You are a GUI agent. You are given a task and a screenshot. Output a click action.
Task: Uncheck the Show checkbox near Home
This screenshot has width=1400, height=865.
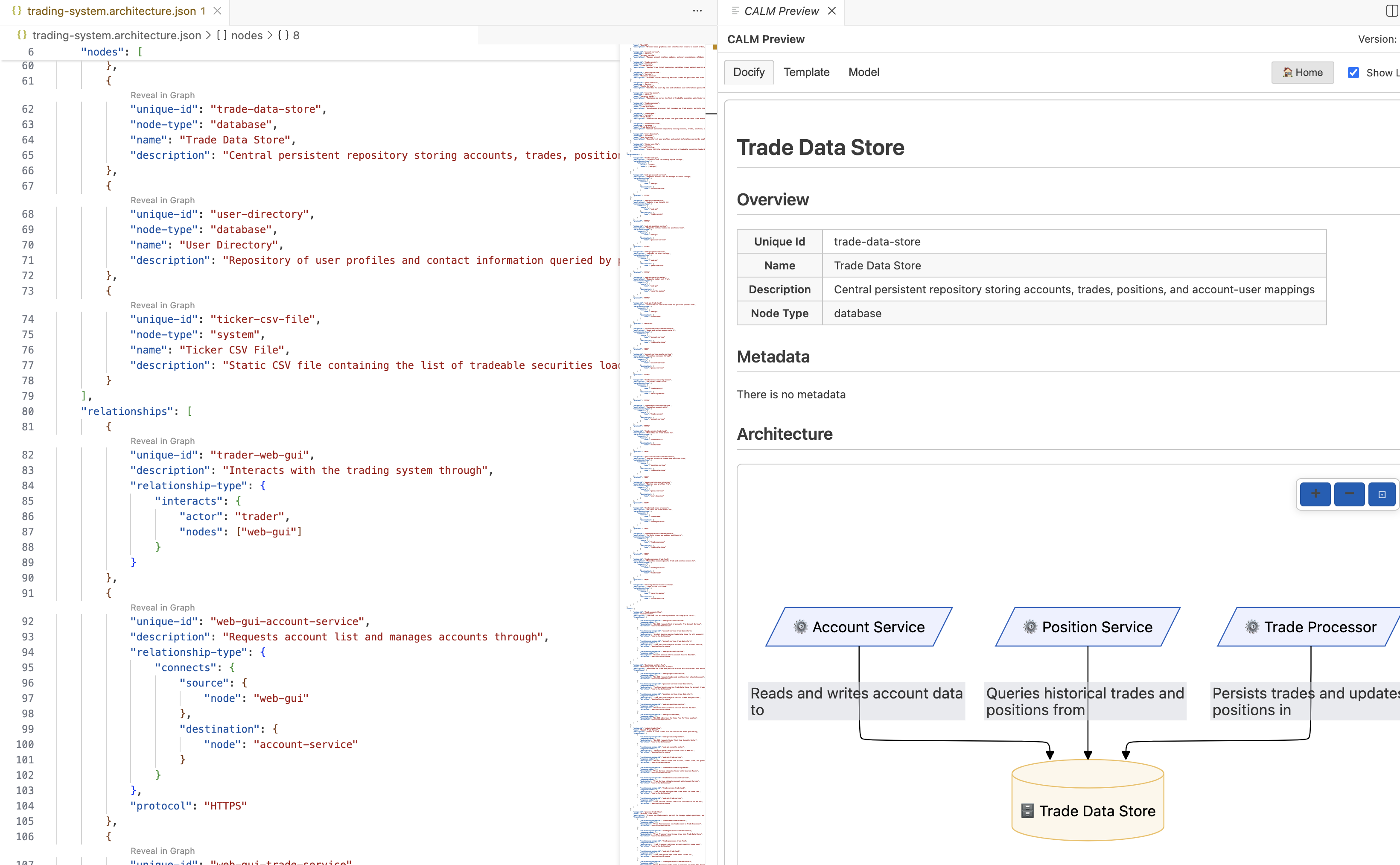click(x=1353, y=73)
